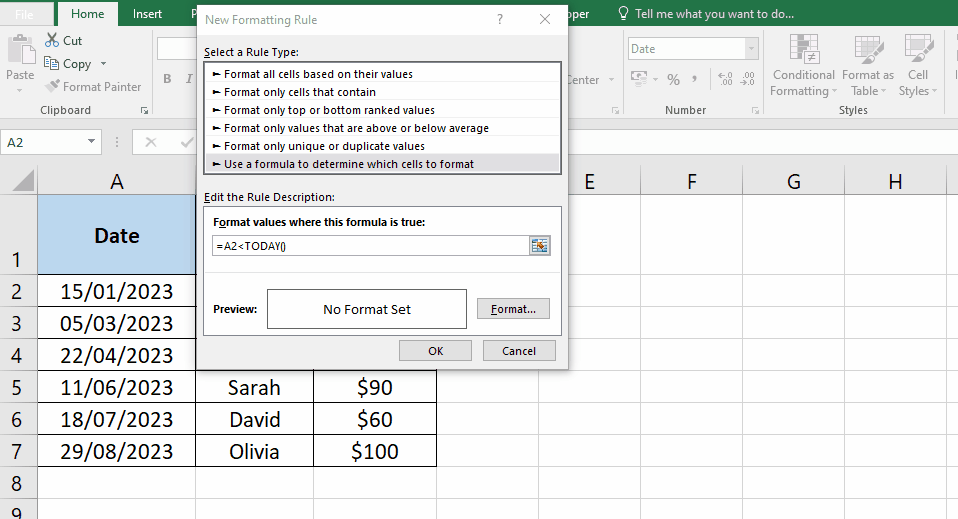Click the accounting number format icon
This screenshot has width=958, height=519.
[x=638, y=79]
